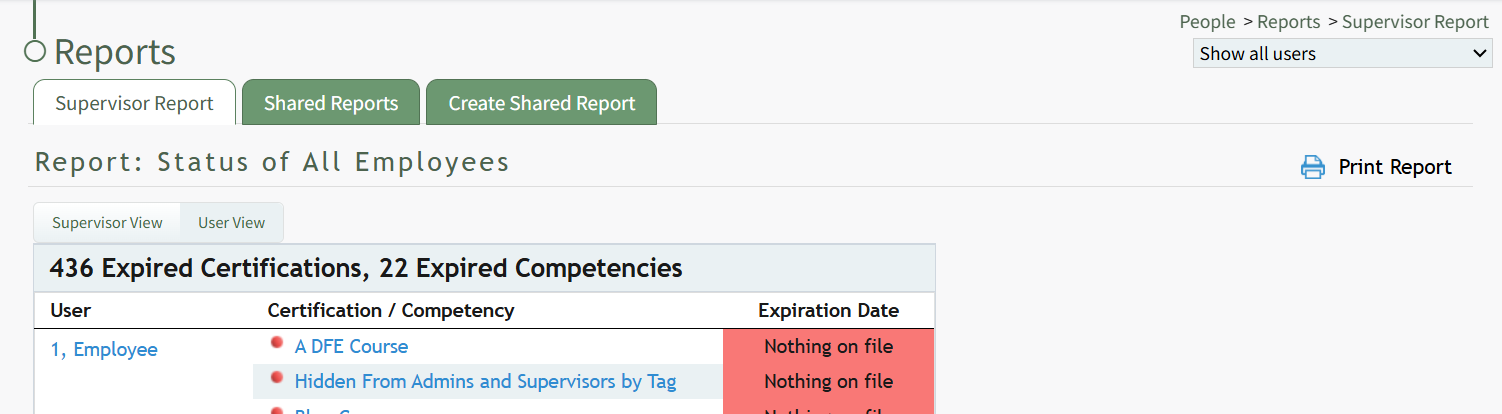Click the red dot beside Hidden From Admins course
Viewport: 1502px width, 414px height.
tap(277, 378)
